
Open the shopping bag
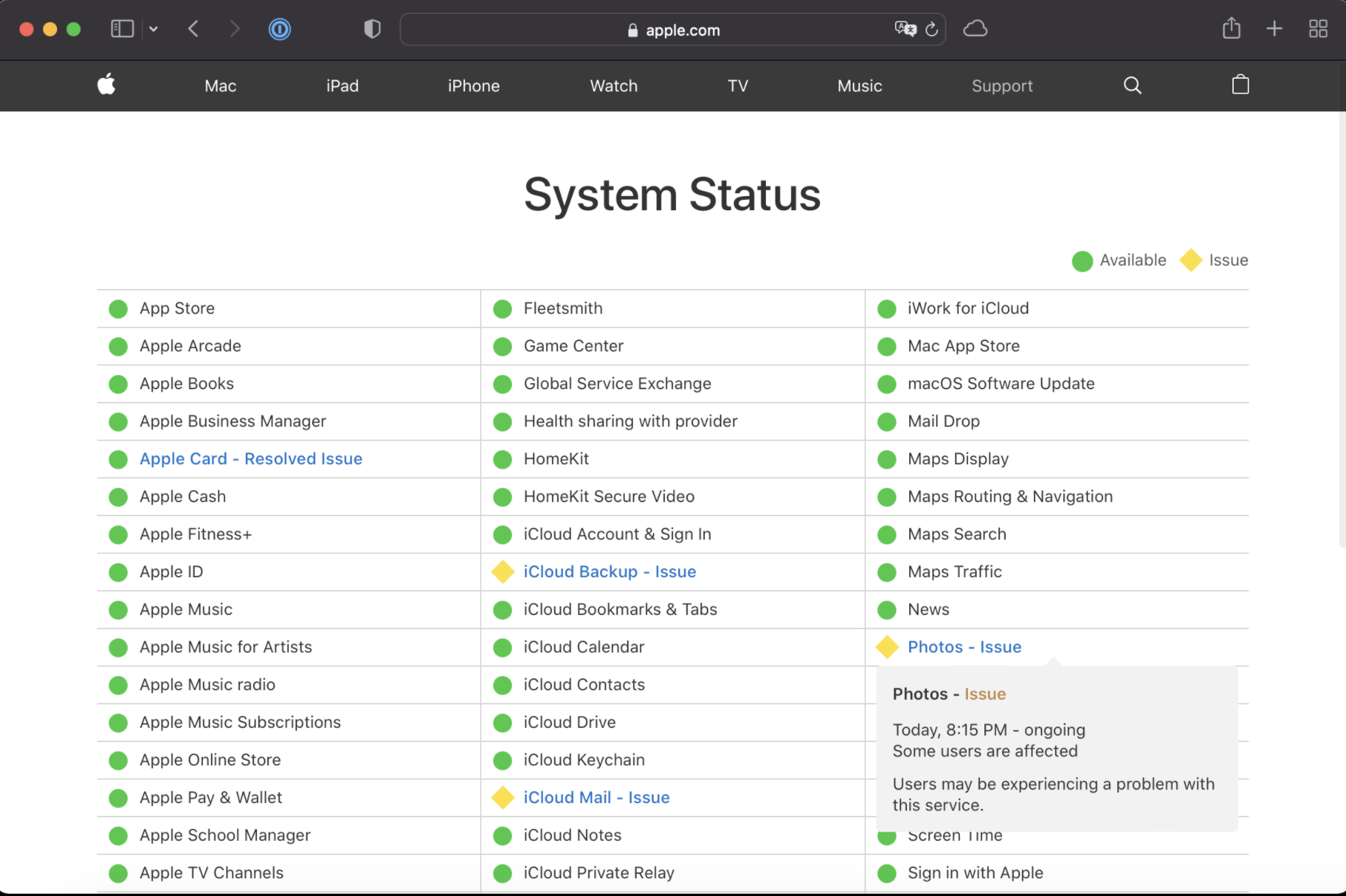[1241, 85]
